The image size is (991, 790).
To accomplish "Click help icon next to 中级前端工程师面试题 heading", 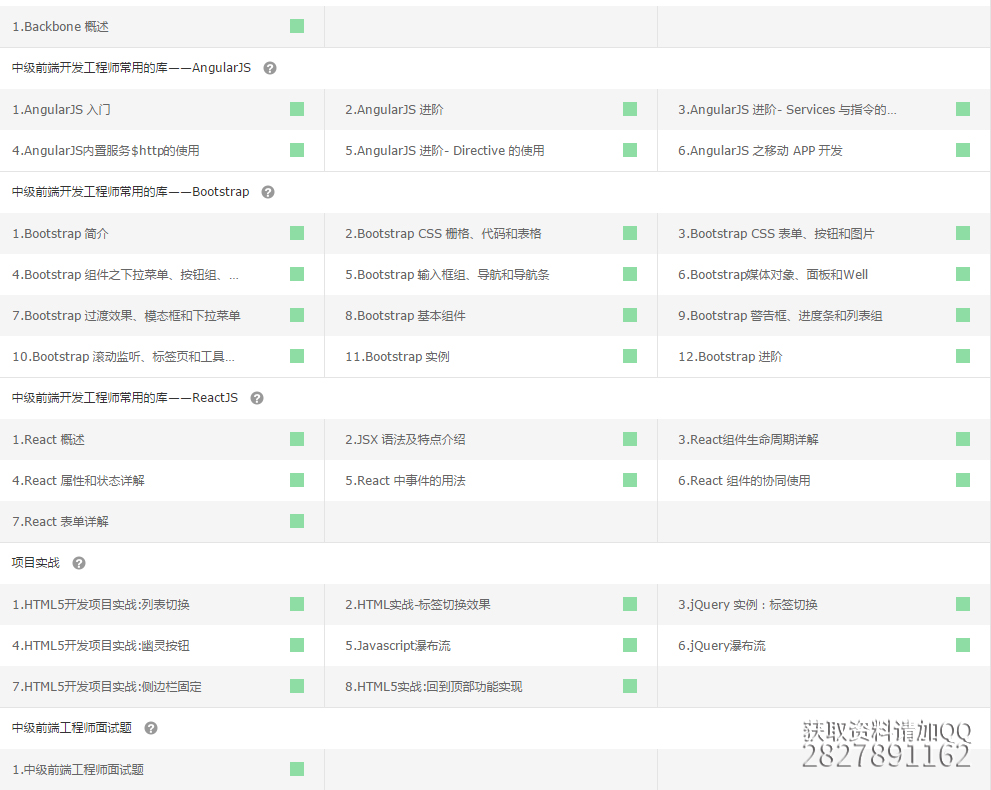I will point(150,728).
